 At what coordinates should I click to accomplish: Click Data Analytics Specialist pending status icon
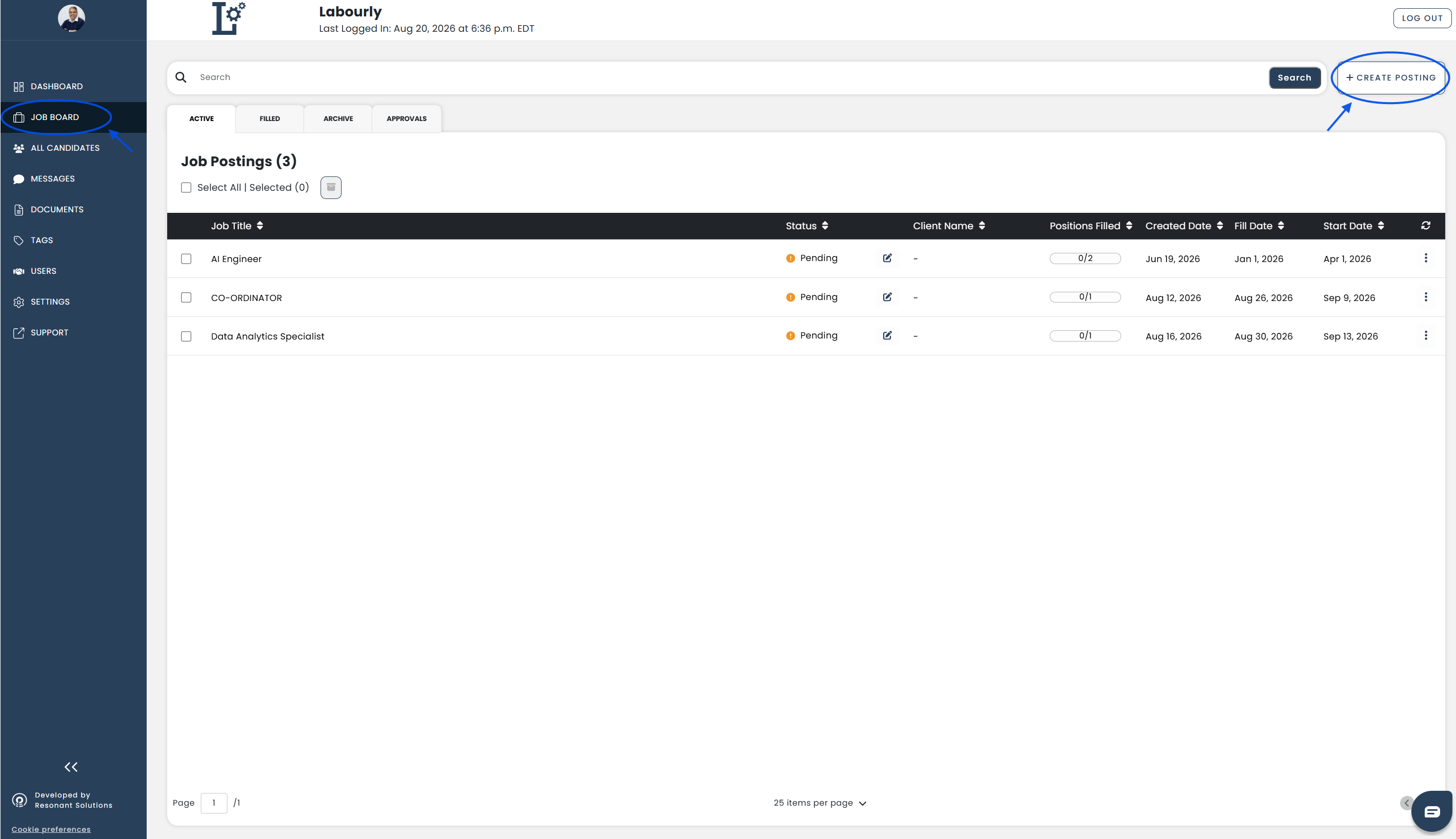pos(790,336)
